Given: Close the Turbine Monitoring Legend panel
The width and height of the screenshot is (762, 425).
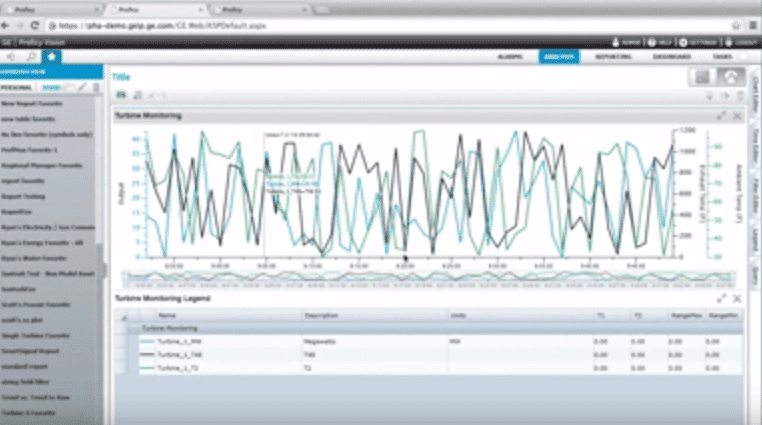Looking at the screenshot, I should pos(737,298).
